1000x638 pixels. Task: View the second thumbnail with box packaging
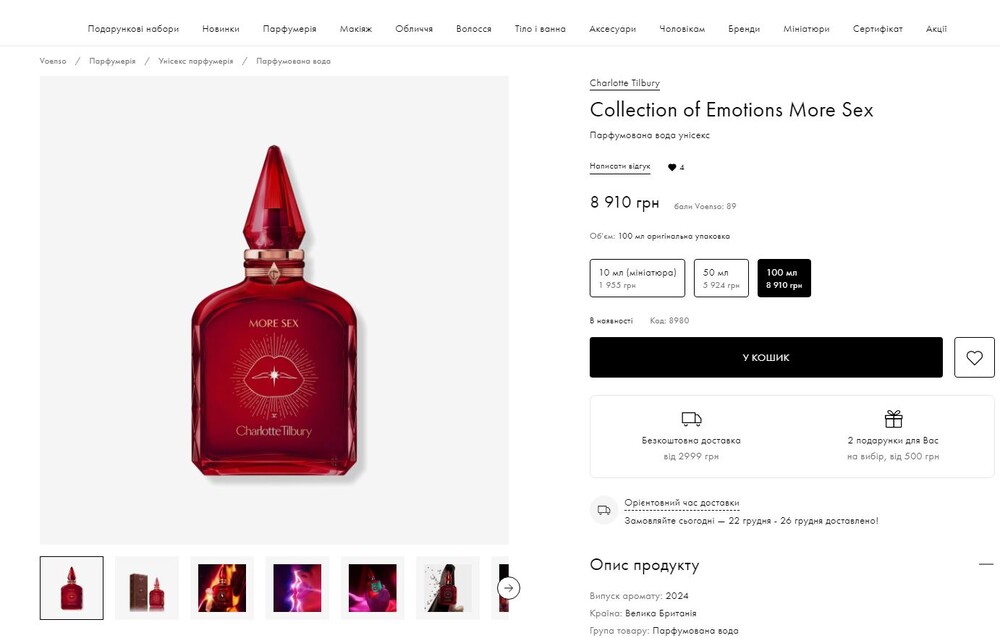147,588
